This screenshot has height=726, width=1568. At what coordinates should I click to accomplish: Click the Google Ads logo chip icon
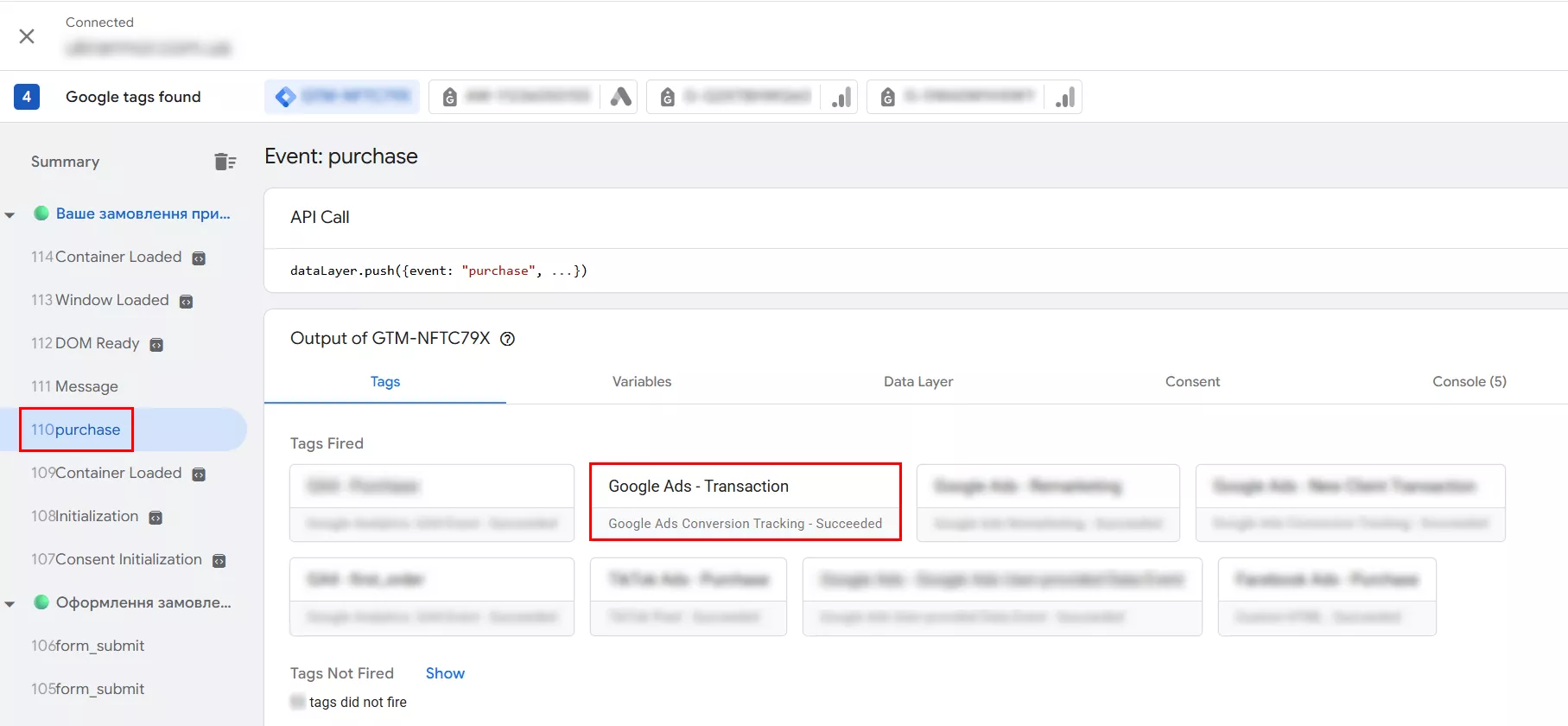(x=620, y=97)
